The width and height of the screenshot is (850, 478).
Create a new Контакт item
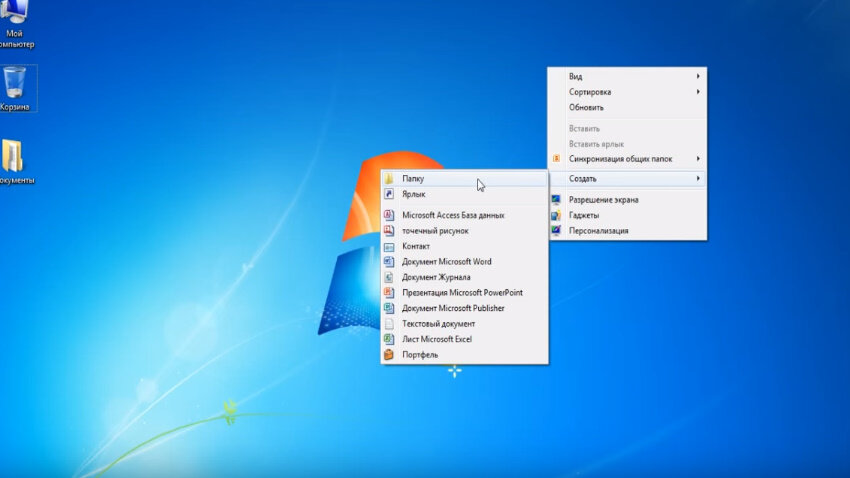coord(465,246)
